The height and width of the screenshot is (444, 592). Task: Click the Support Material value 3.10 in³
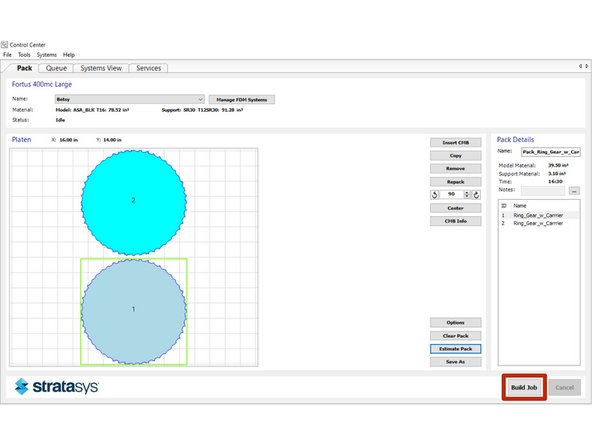(557, 174)
